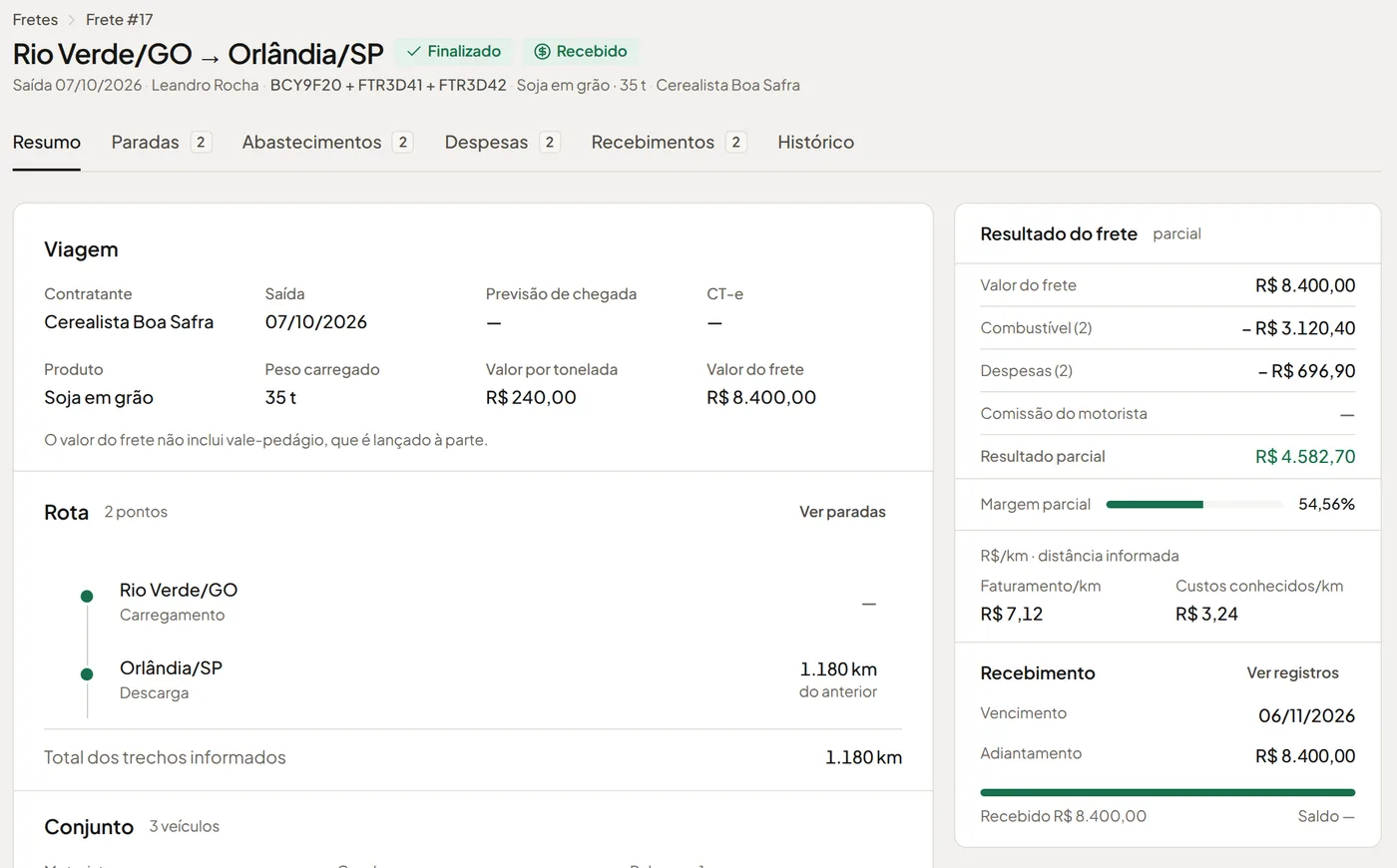Click the Orlândia/SP Descarga stop

pos(171,679)
